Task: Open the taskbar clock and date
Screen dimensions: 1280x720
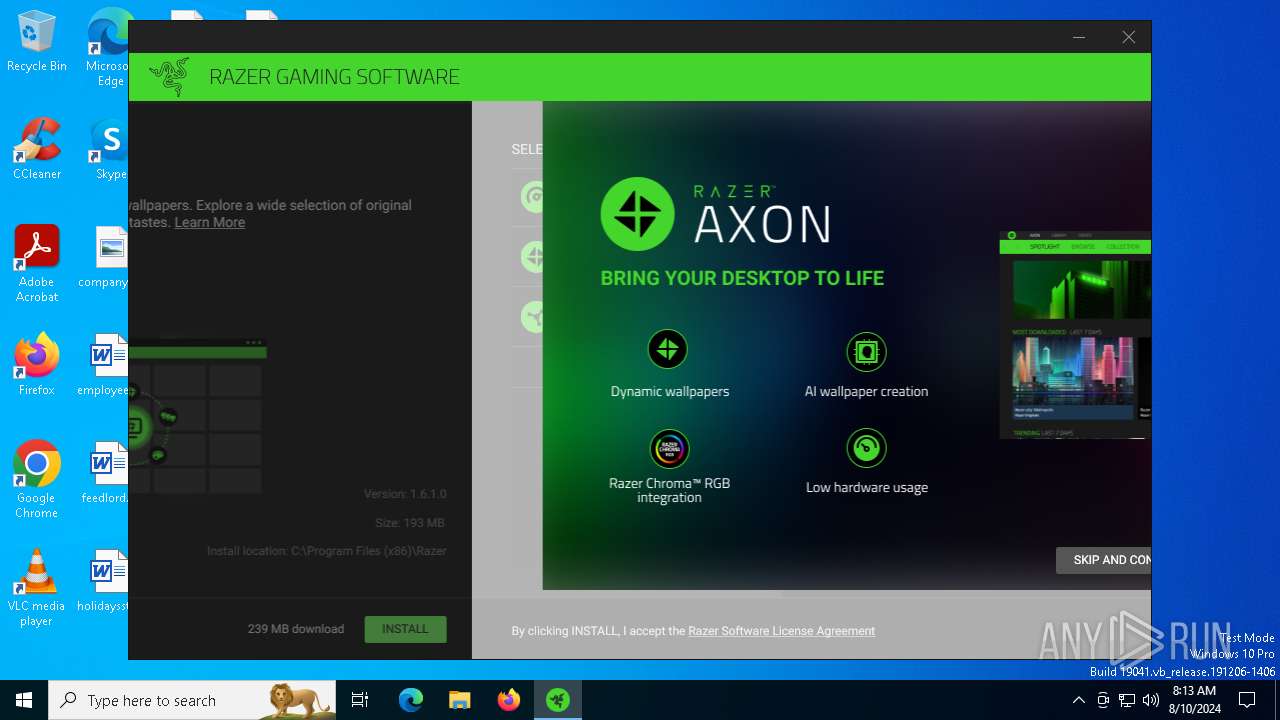Action: [1194, 700]
